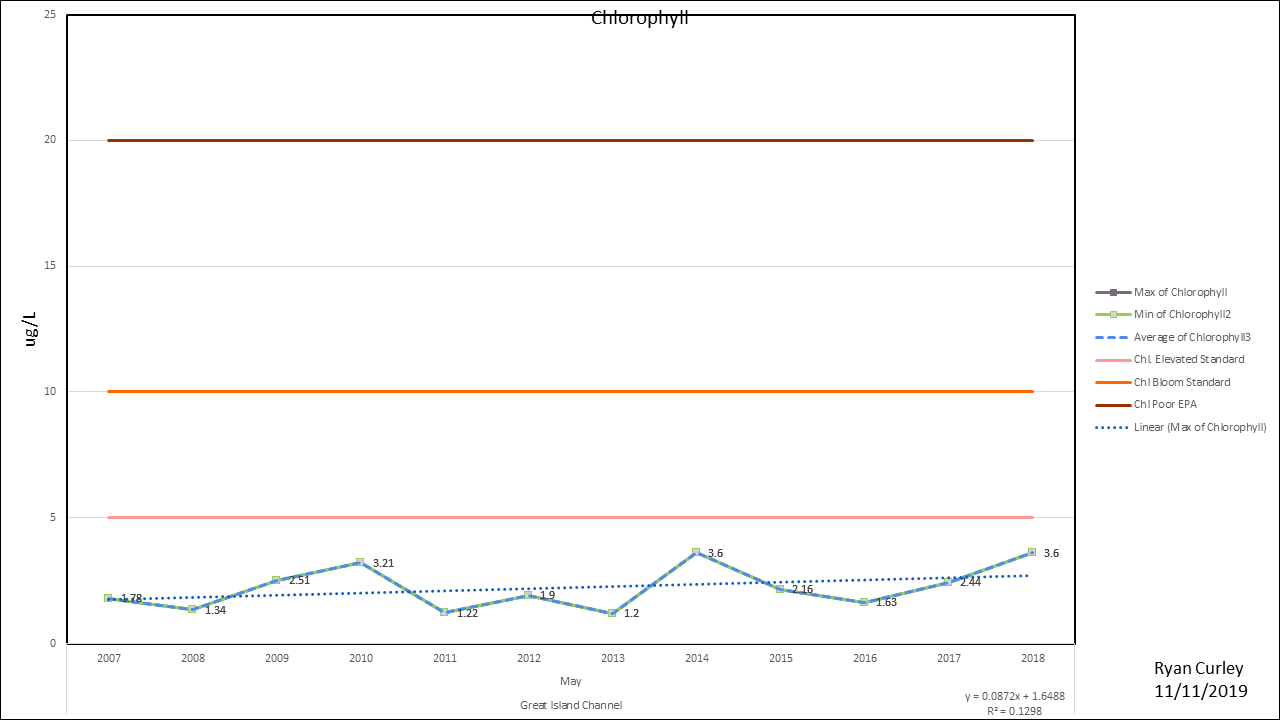The image size is (1280, 720).
Task: Select the May category label below the years
Action: (x=570, y=681)
